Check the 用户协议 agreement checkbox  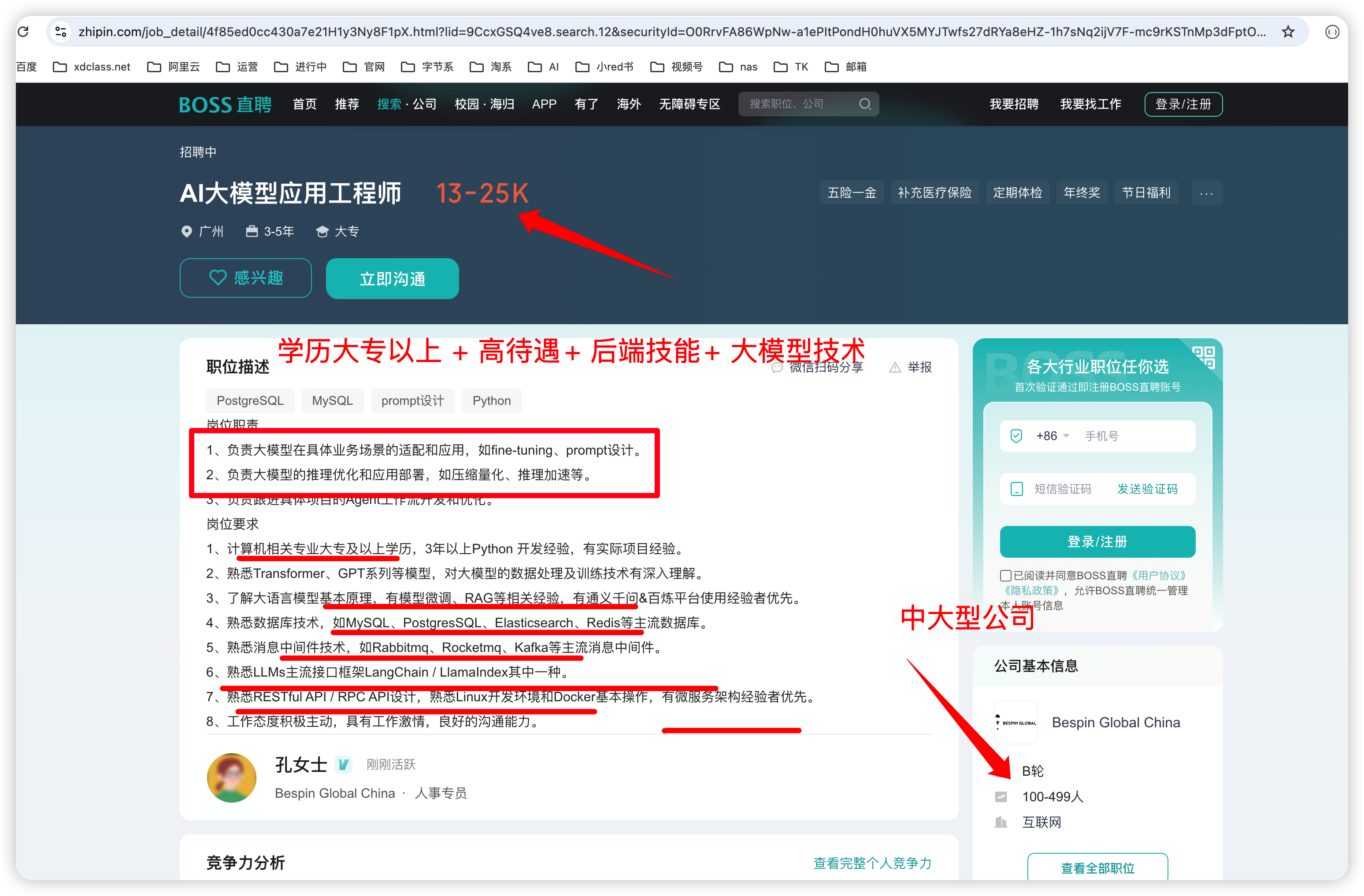click(x=1005, y=575)
